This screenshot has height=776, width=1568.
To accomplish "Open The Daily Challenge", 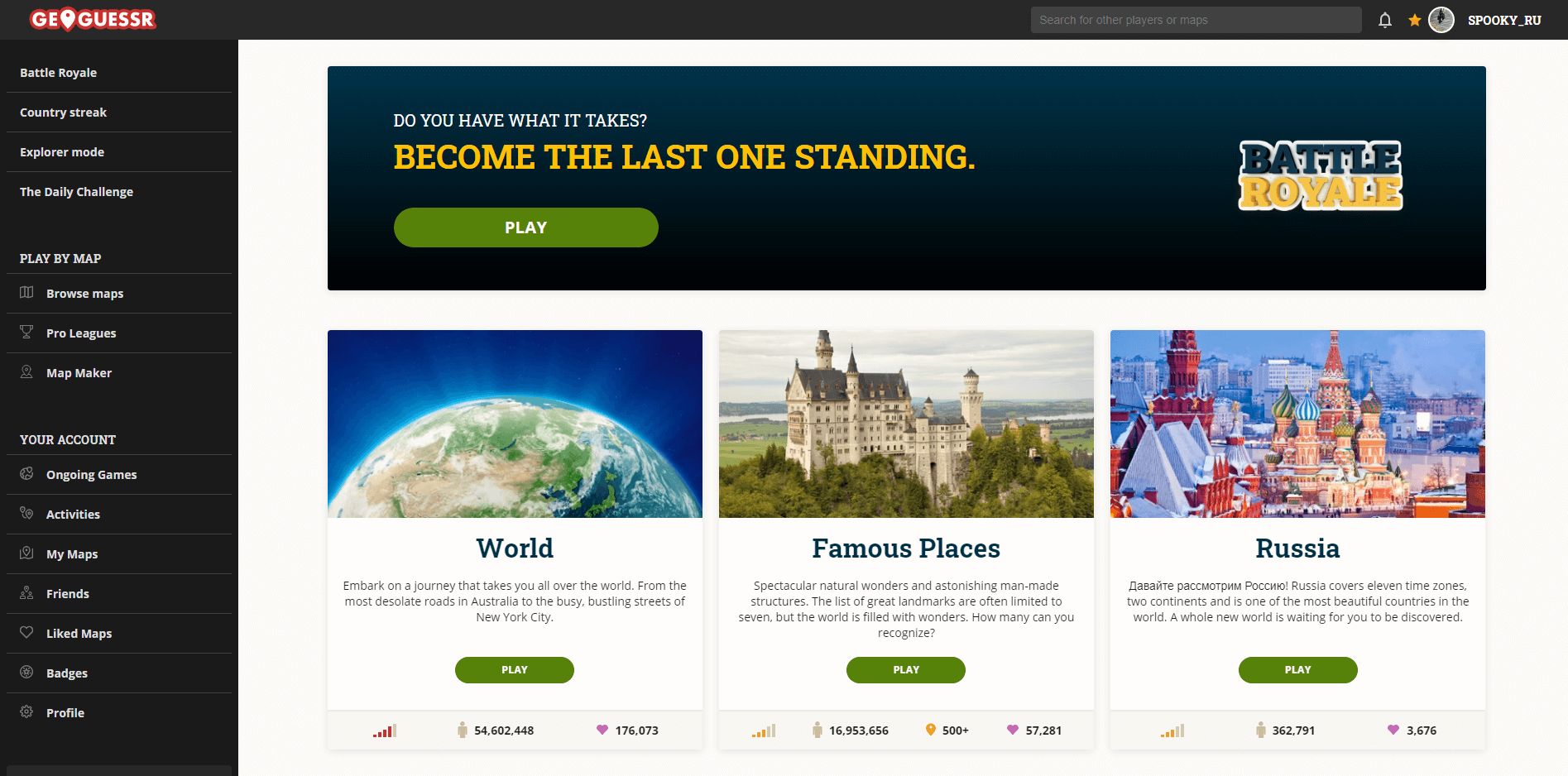I will click(x=119, y=192).
